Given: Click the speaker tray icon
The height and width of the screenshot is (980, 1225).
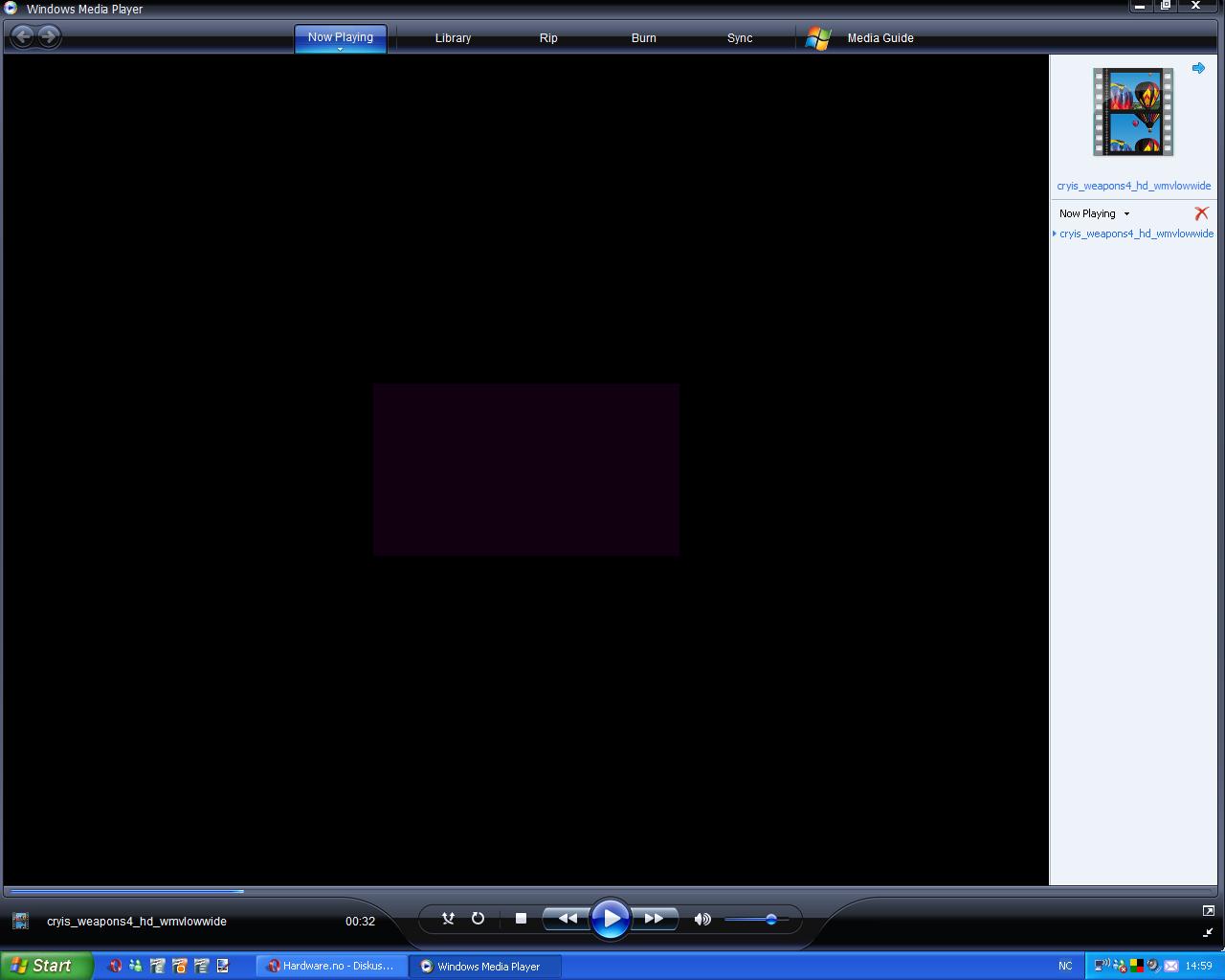Looking at the screenshot, I should [1153, 966].
